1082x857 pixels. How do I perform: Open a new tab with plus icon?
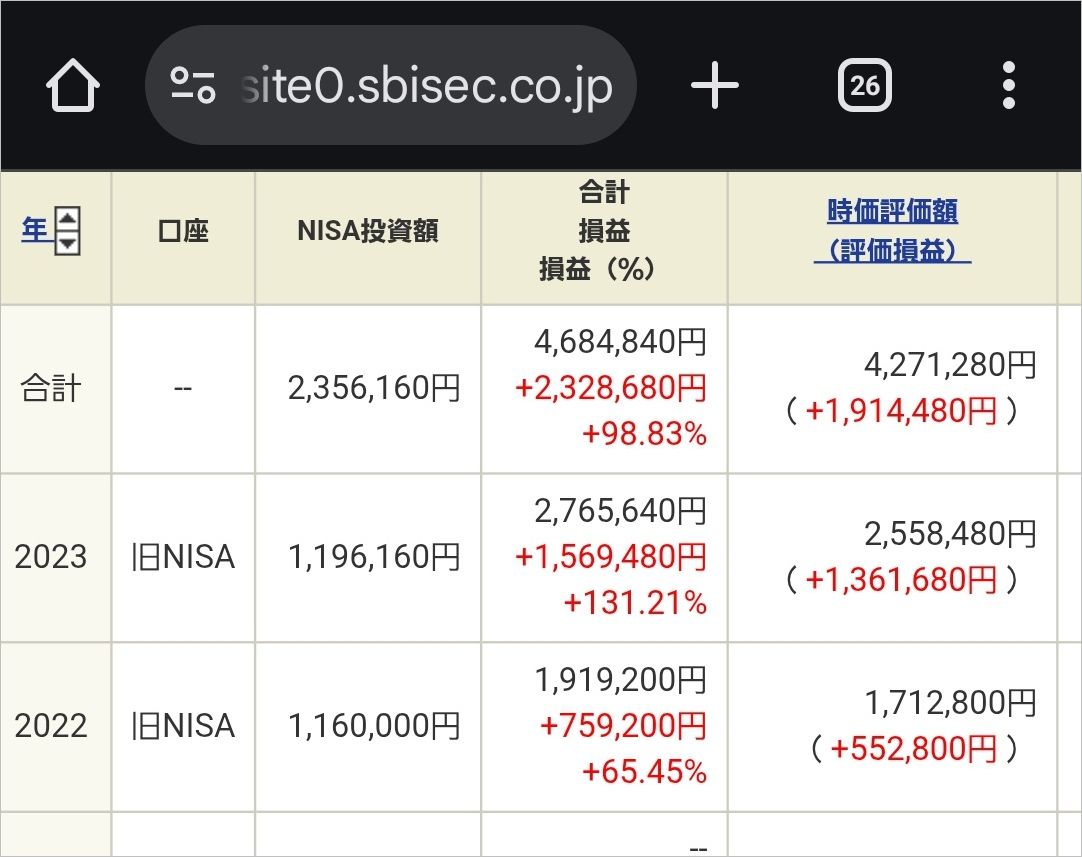[714, 86]
